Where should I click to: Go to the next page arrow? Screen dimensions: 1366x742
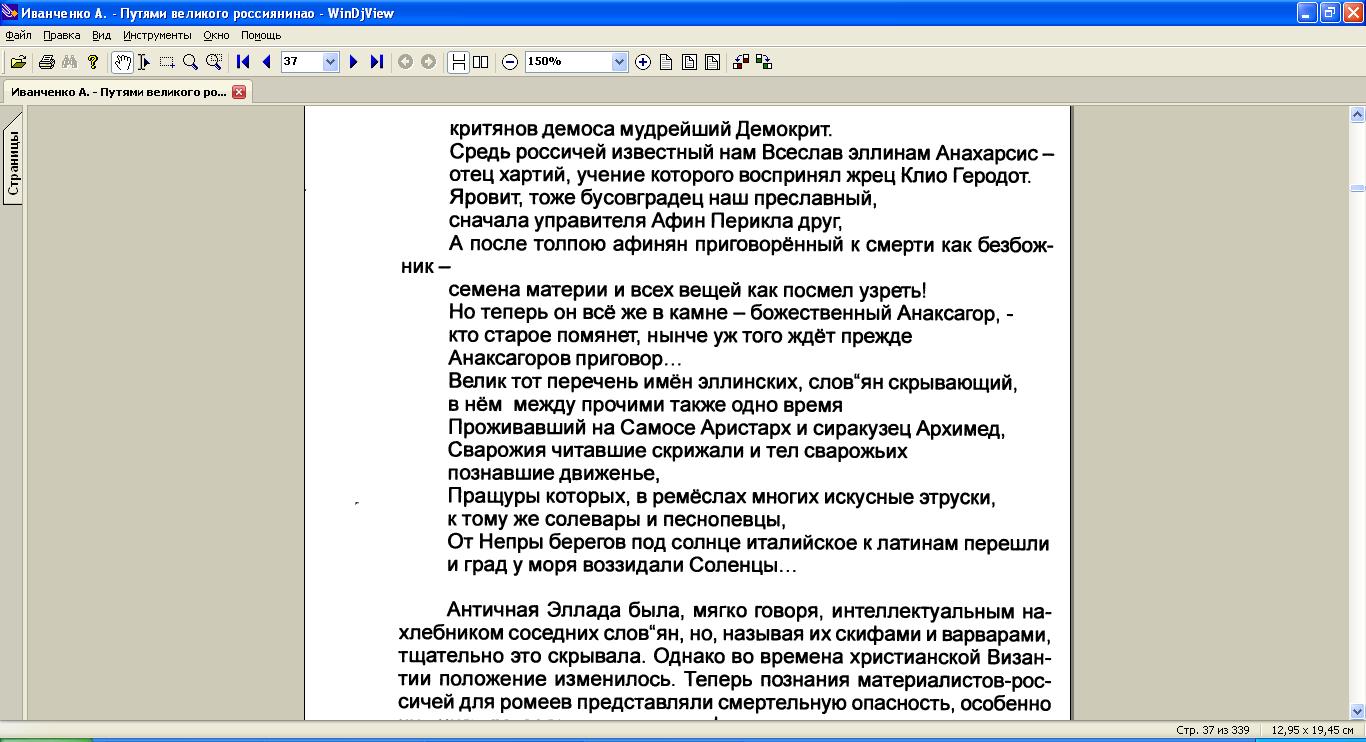click(x=353, y=62)
